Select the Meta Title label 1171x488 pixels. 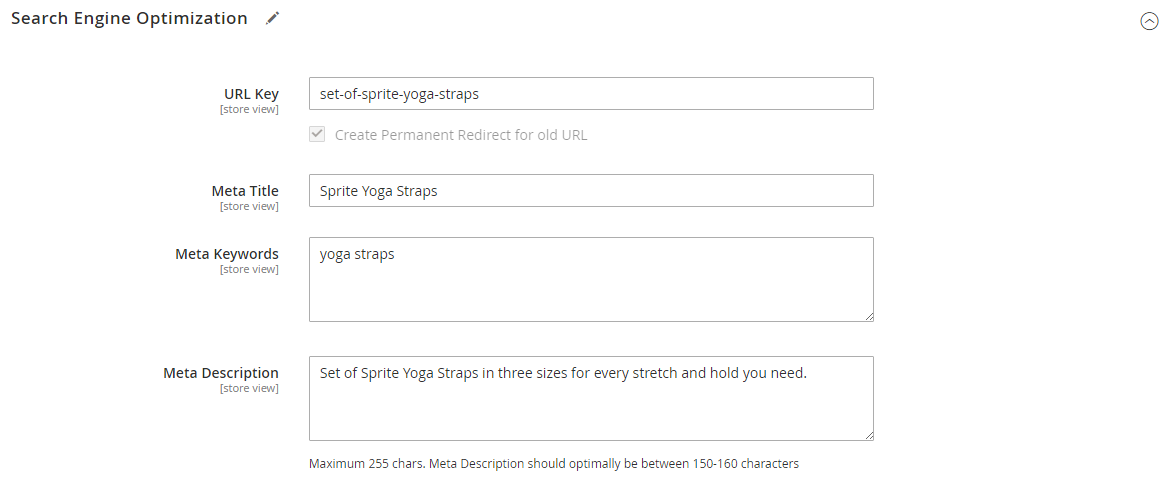[x=245, y=191]
